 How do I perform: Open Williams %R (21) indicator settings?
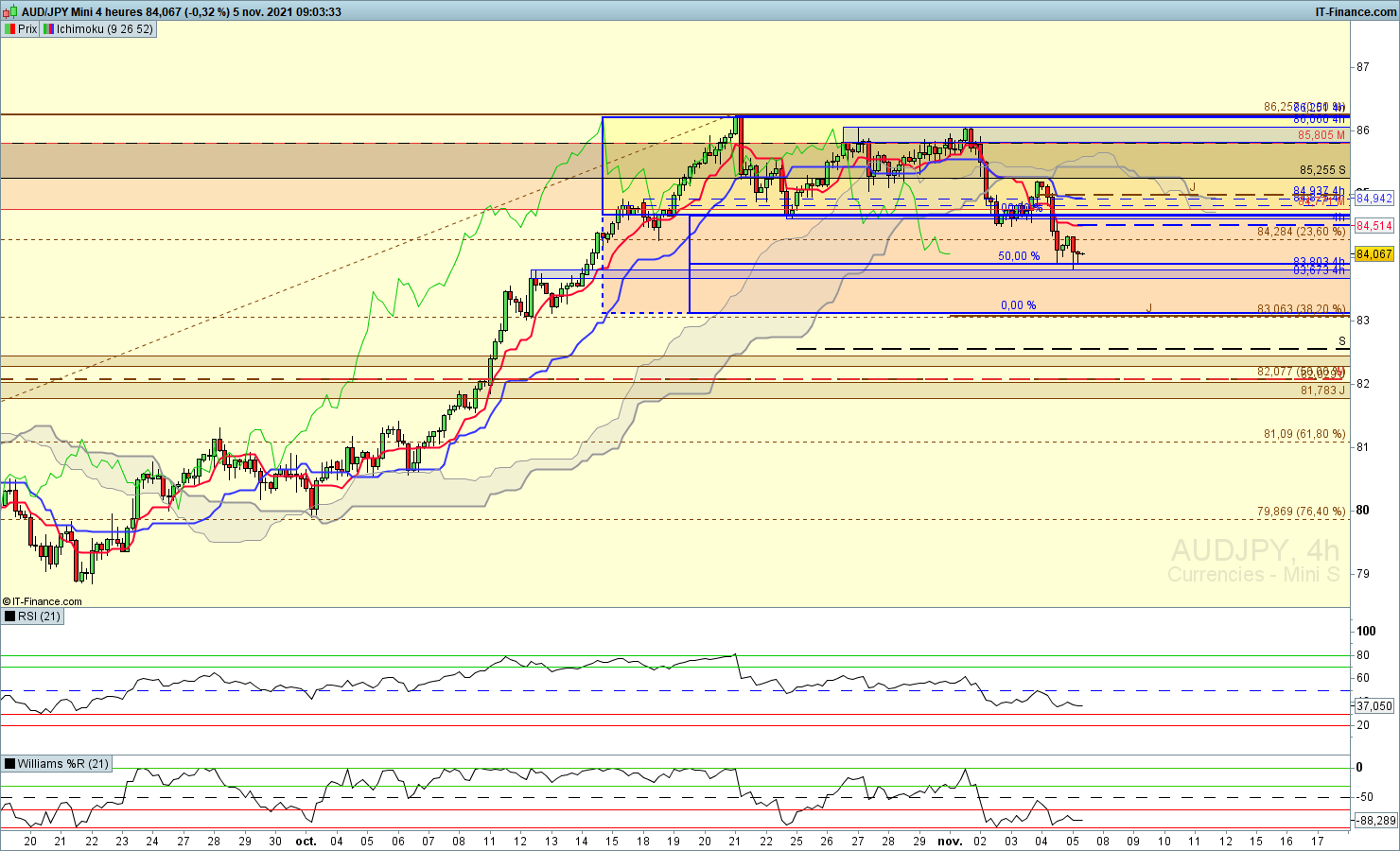[62, 764]
